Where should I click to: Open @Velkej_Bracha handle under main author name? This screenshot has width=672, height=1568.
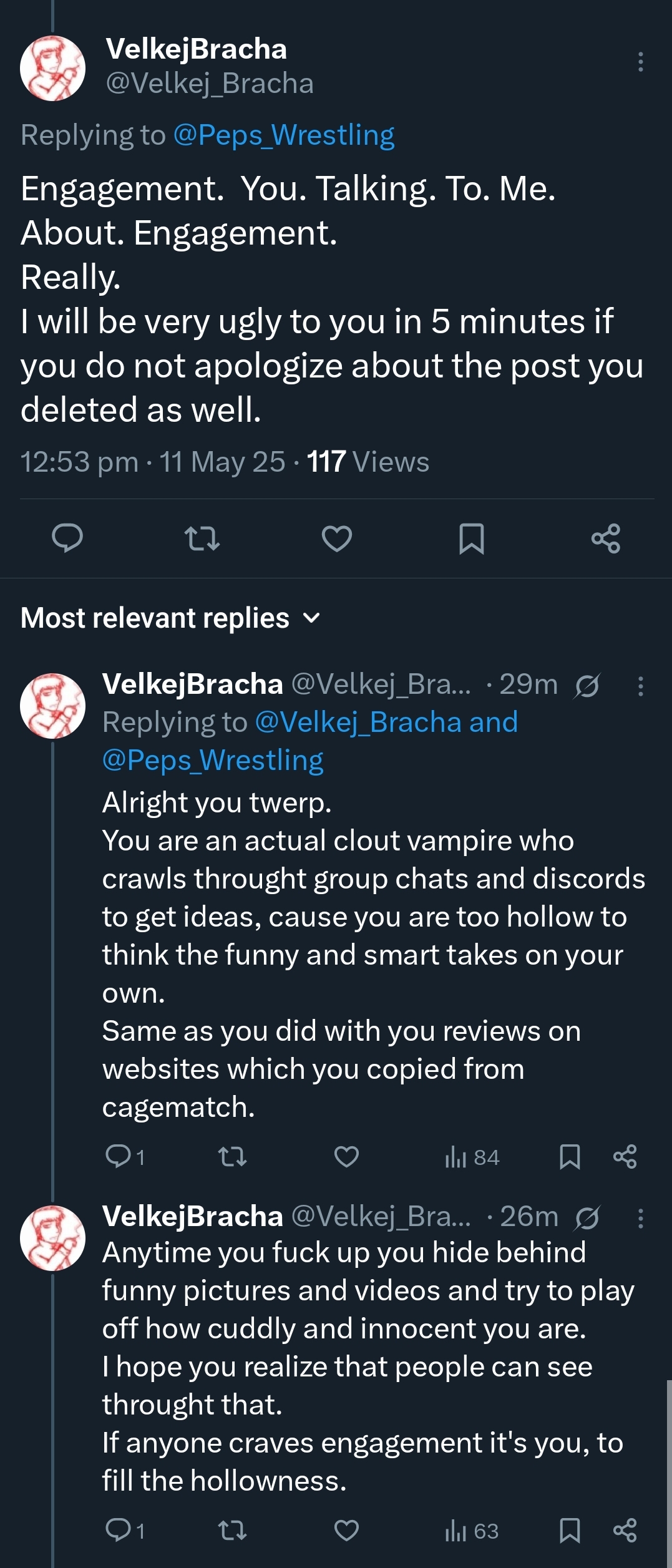[x=210, y=83]
